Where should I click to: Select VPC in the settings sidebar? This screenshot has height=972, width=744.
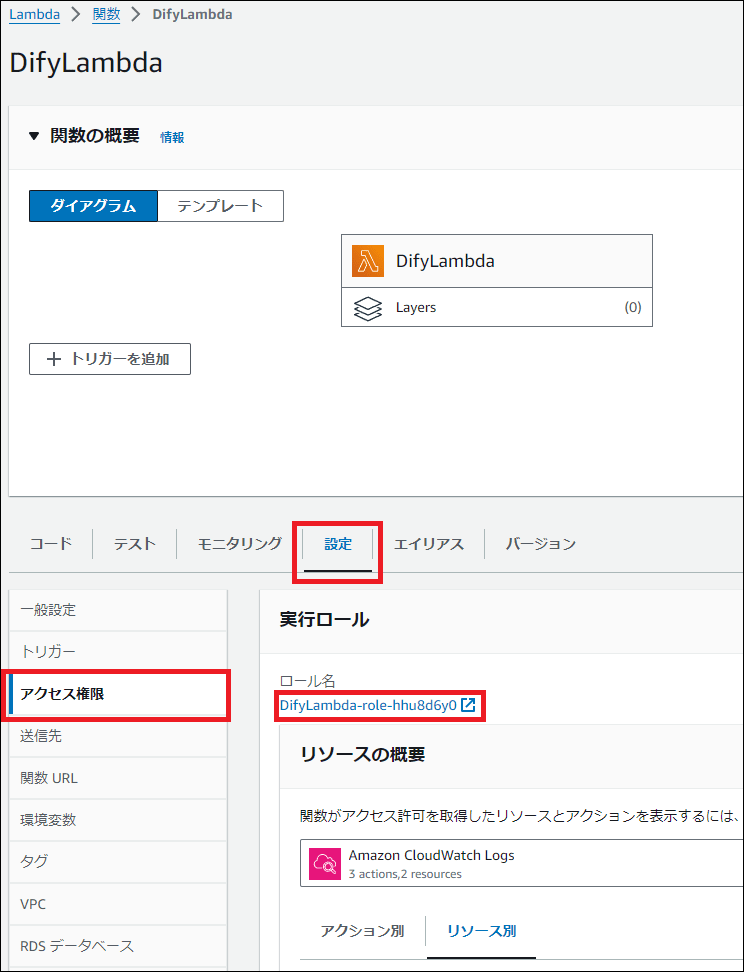33,904
